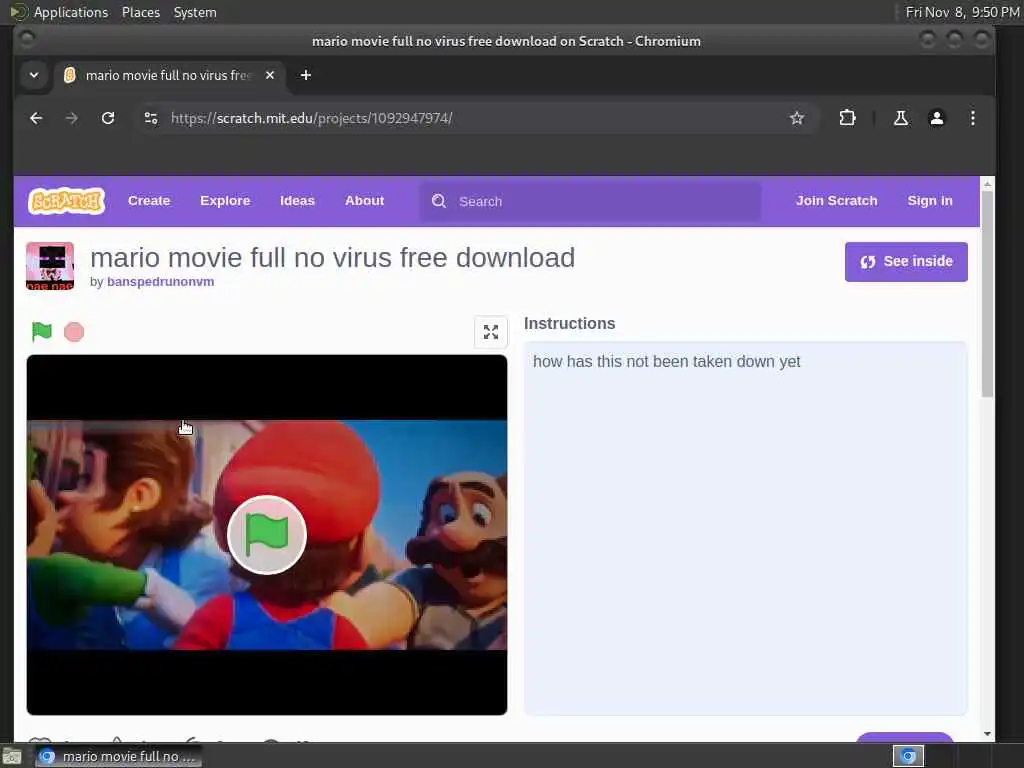Image resolution: width=1024 pixels, height=768 pixels.
Task: Click the window menu button in title bar left
Action: point(27,40)
